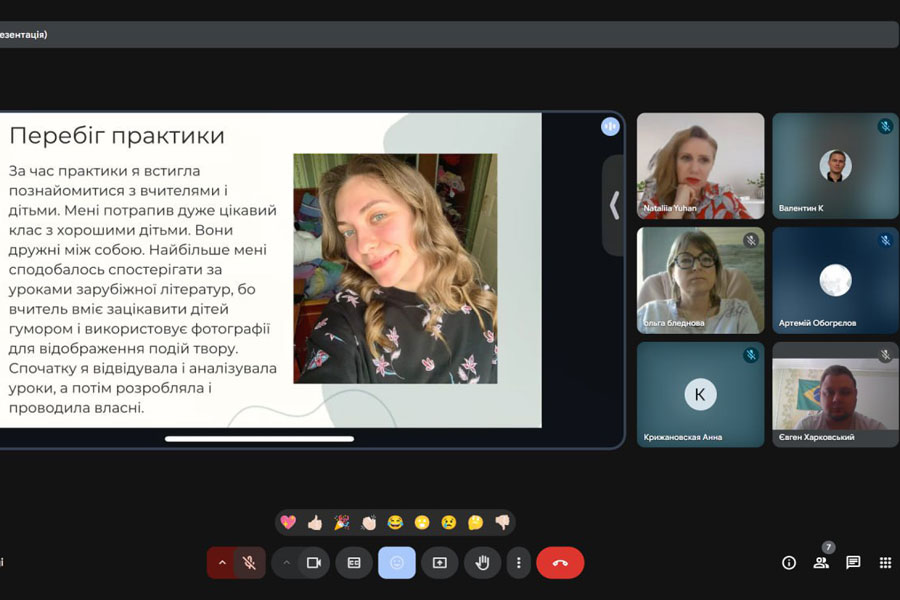
Task: Open the activities grid icon
Action: coord(885,563)
